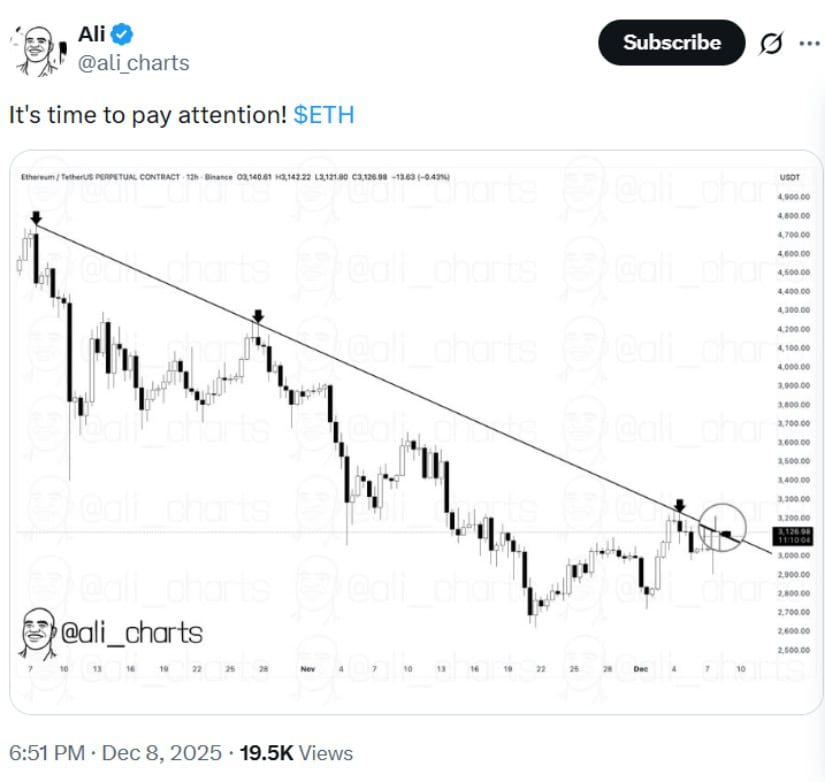The height and width of the screenshot is (782, 825).
Task: Open the more options ellipsis menu
Action: click(808, 43)
